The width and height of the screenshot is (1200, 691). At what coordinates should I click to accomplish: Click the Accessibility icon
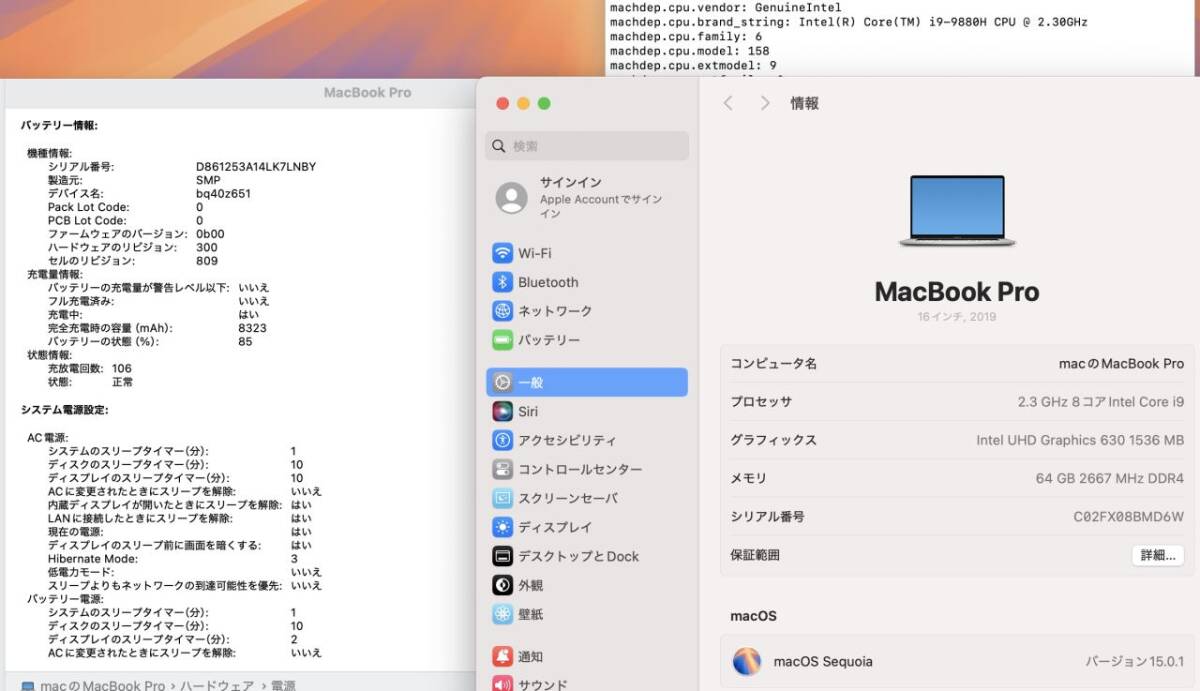(x=502, y=440)
